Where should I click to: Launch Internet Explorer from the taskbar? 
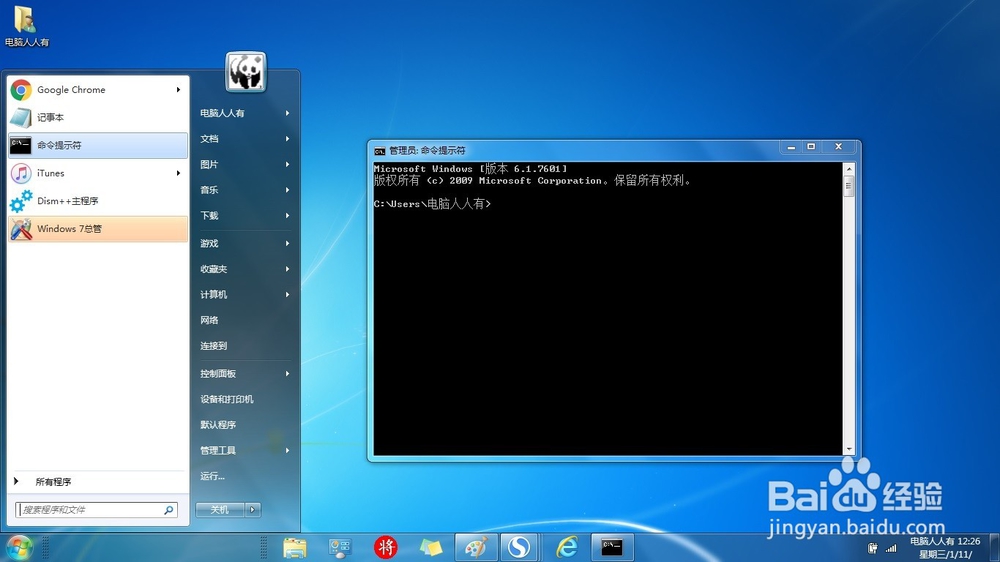(x=566, y=547)
